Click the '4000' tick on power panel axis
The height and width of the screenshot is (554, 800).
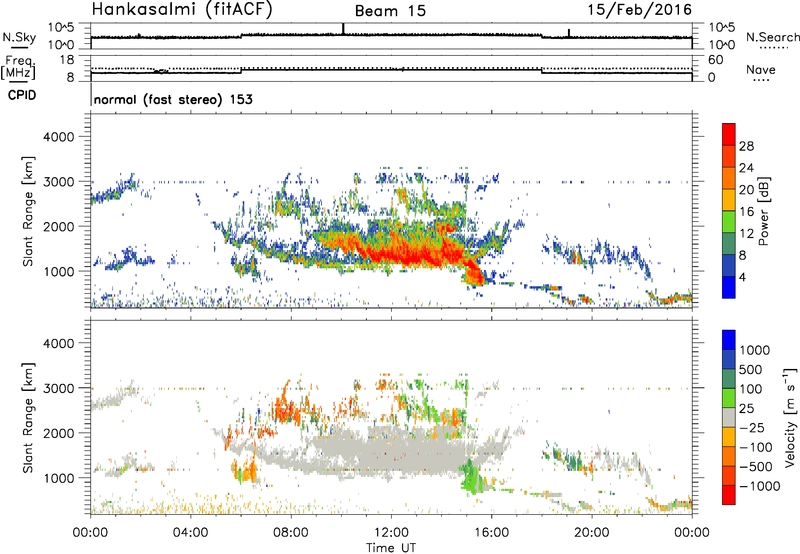[59, 137]
